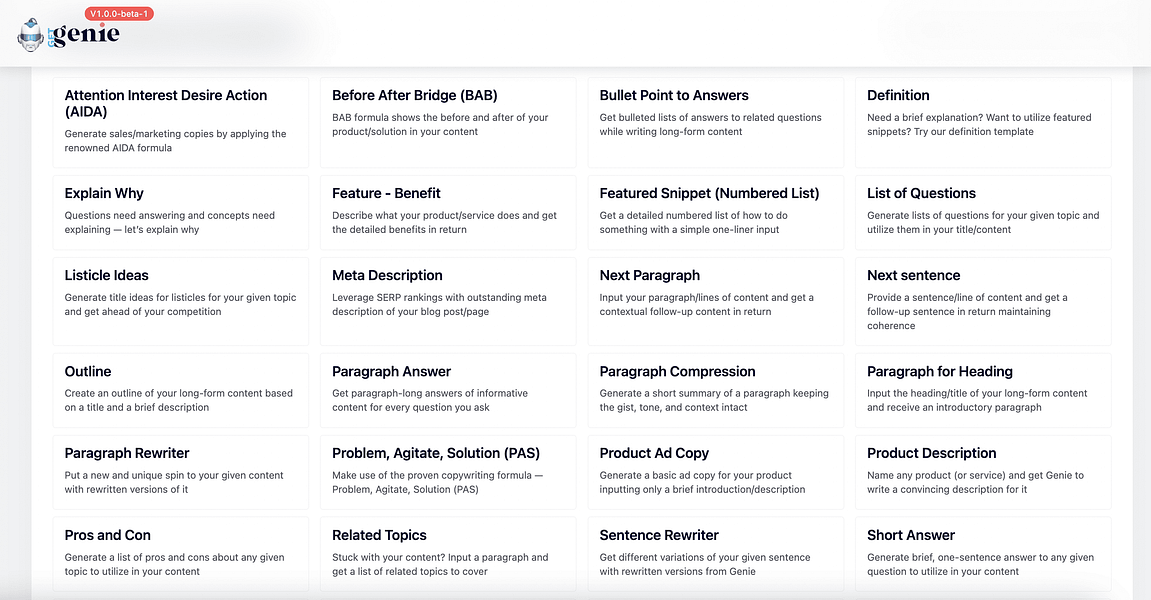
Task: Open Featured Snippet (Numbered List) card
Action: pyautogui.click(x=716, y=213)
